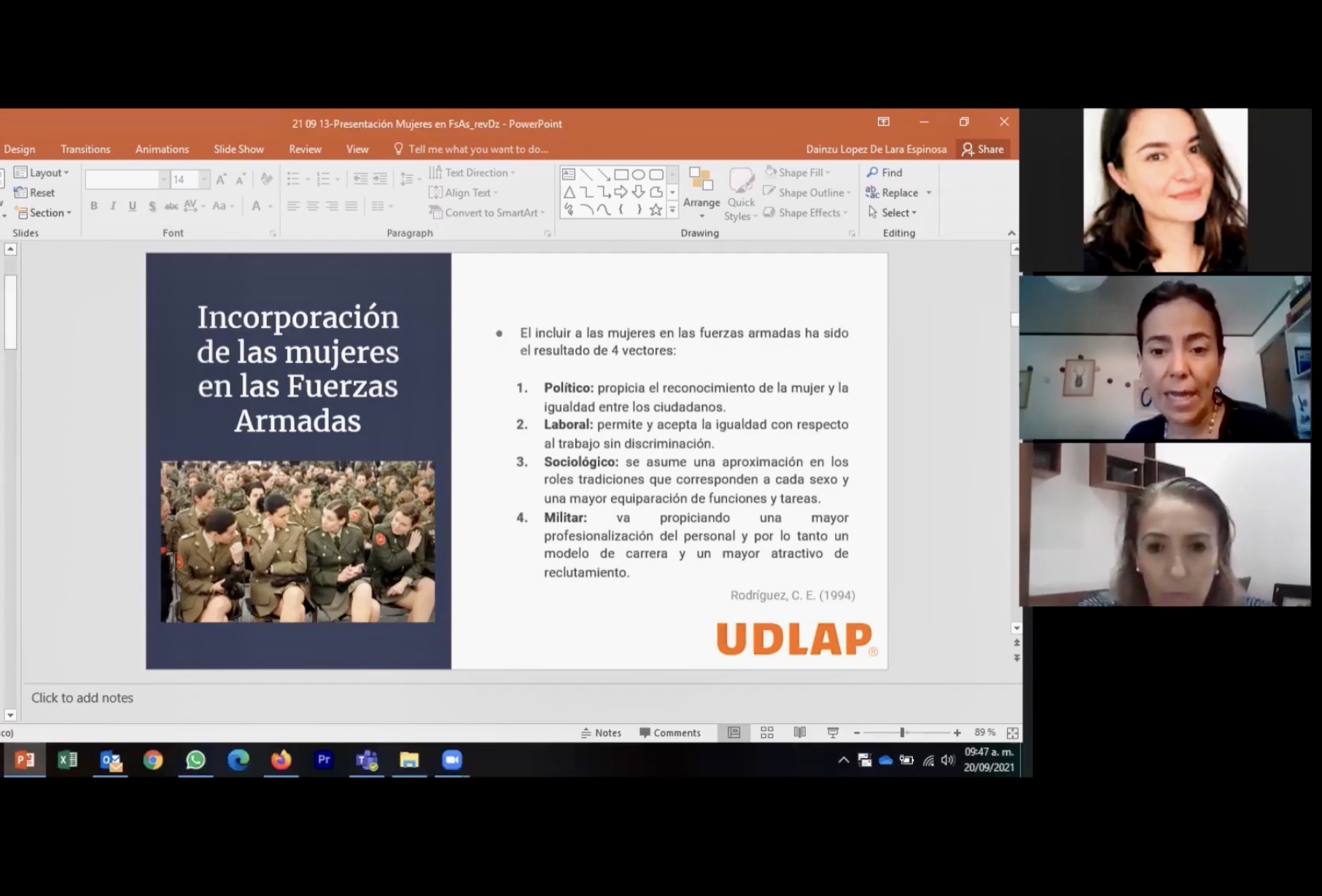Click the Find button in Editing
Viewport: 1322px width, 896px height.
[884, 173]
